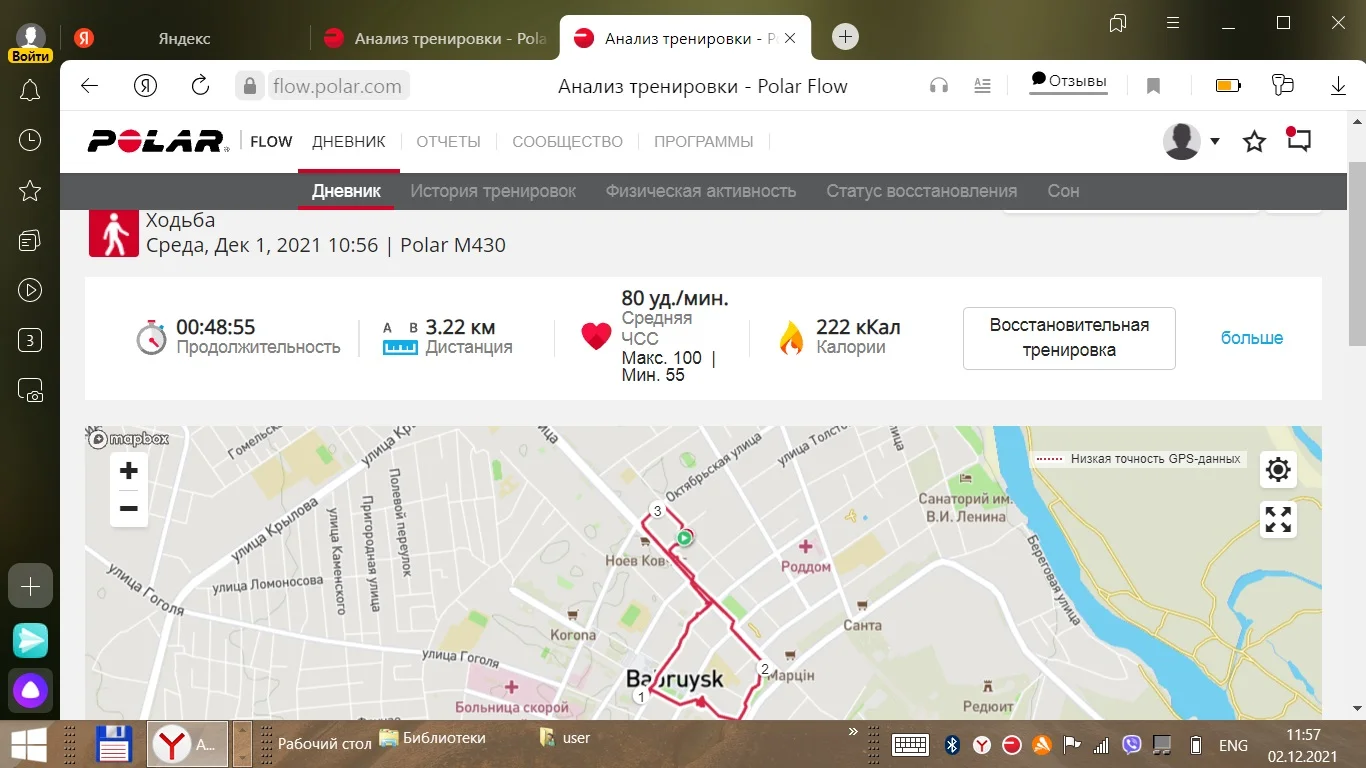1366x768 pixels.
Task: Expand workout details with "больше"
Action: tap(1252, 338)
